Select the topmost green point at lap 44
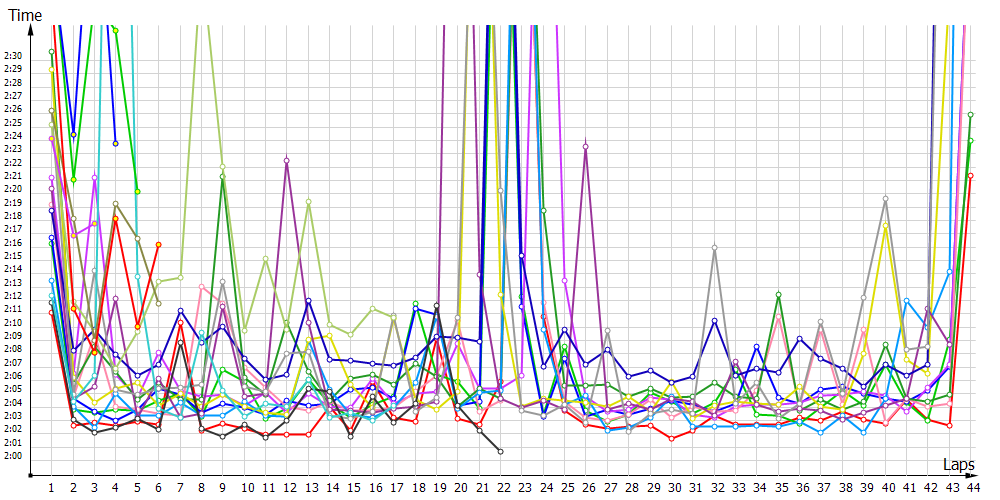Screen dimensions: 1000x500 tap(971, 115)
